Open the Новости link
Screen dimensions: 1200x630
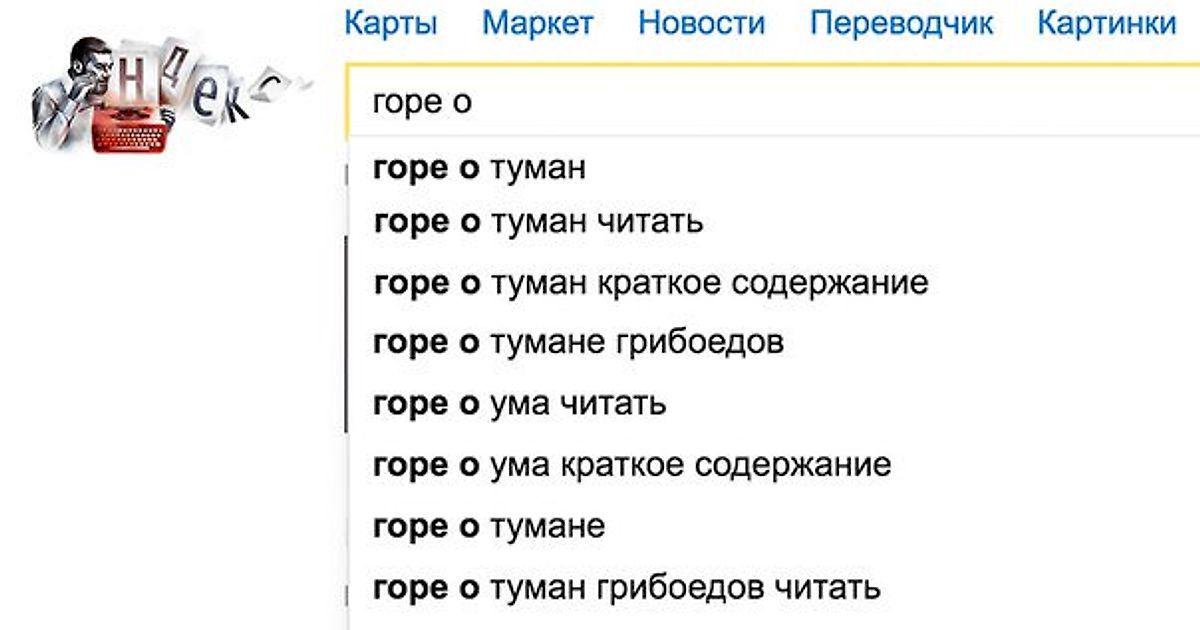pyautogui.click(x=701, y=23)
